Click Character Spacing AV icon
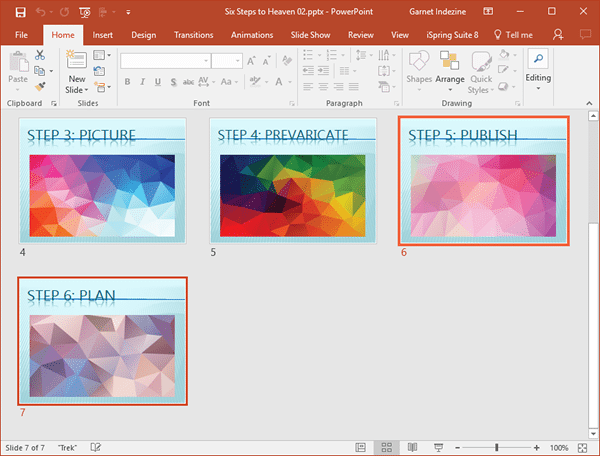600x456 pixels. [204, 82]
